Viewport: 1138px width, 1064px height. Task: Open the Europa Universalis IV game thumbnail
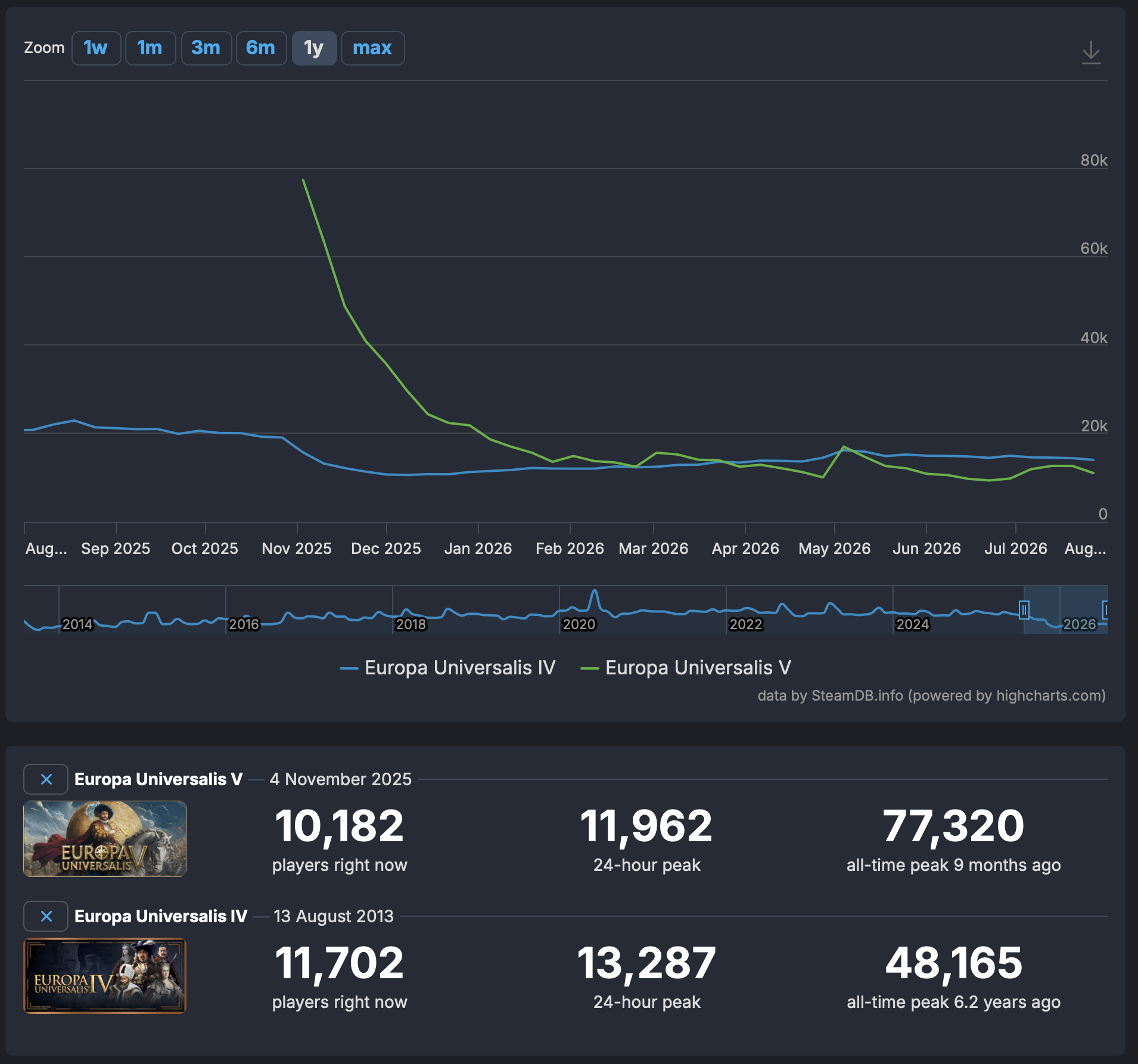point(105,976)
